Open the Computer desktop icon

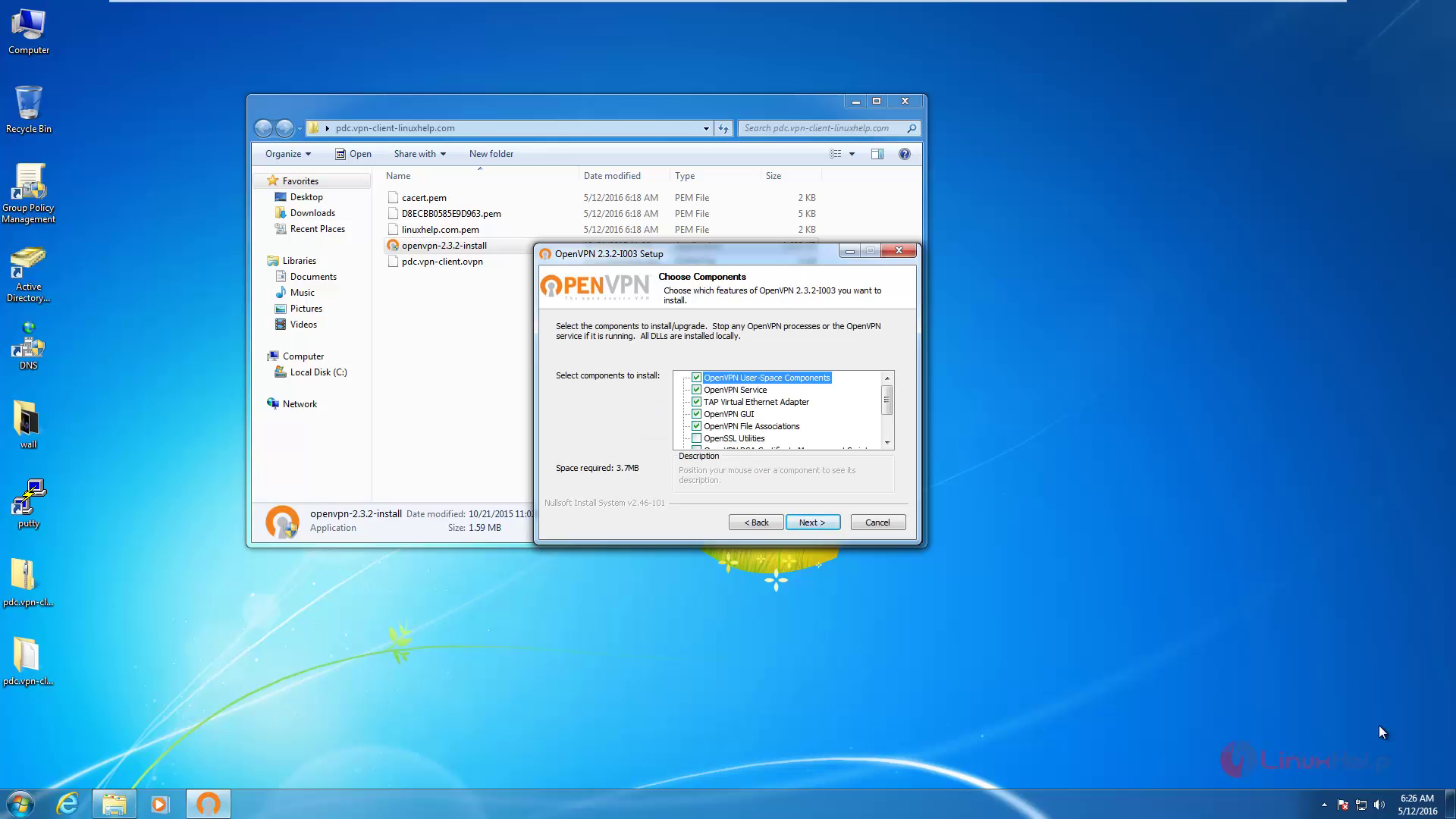tap(29, 32)
